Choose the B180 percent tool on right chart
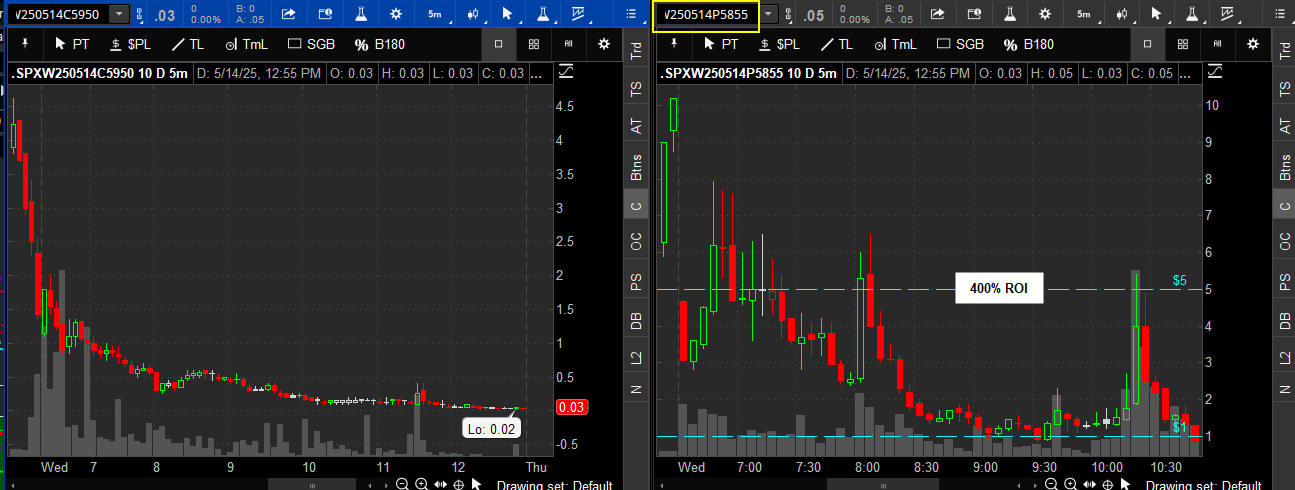Viewport: 1295px width, 490px height. pyautogui.click(x=1028, y=44)
